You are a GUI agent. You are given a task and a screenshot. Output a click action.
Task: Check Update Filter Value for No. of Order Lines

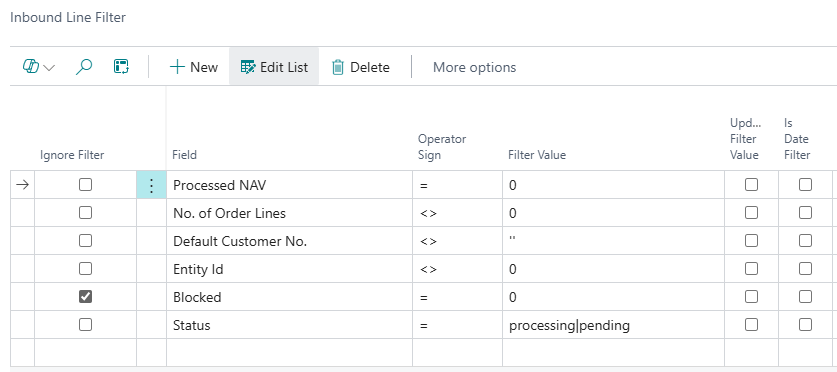pyautogui.click(x=752, y=213)
